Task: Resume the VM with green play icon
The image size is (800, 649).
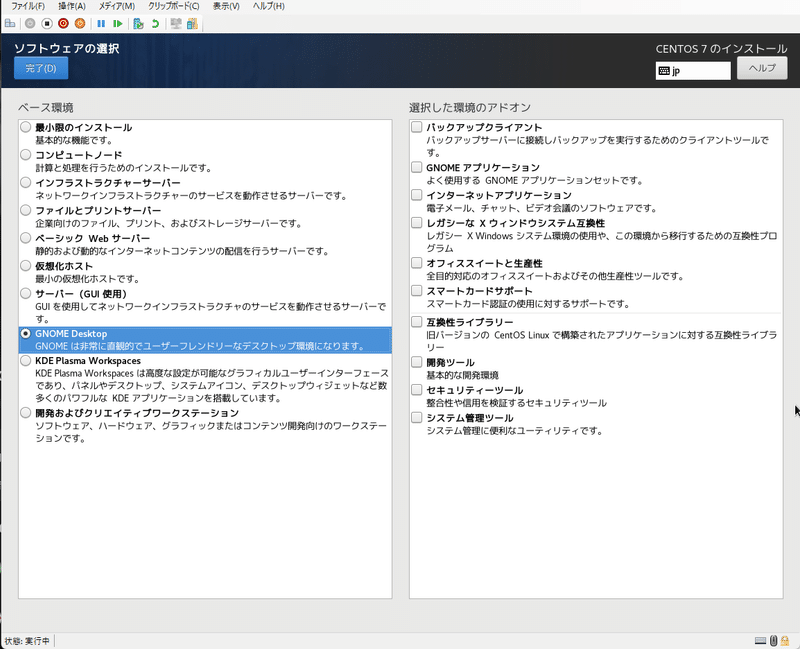Action: coord(118,26)
